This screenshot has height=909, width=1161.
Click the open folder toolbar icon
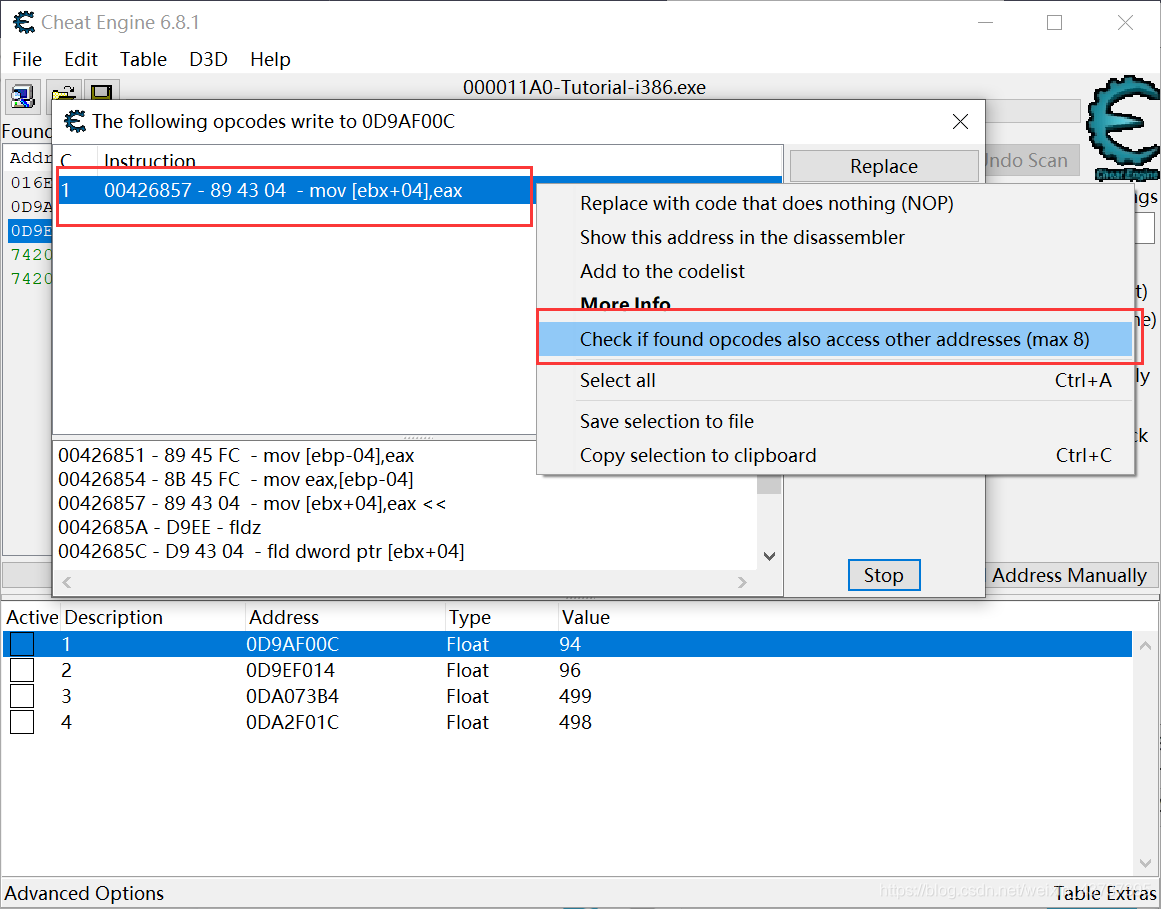click(x=64, y=94)
